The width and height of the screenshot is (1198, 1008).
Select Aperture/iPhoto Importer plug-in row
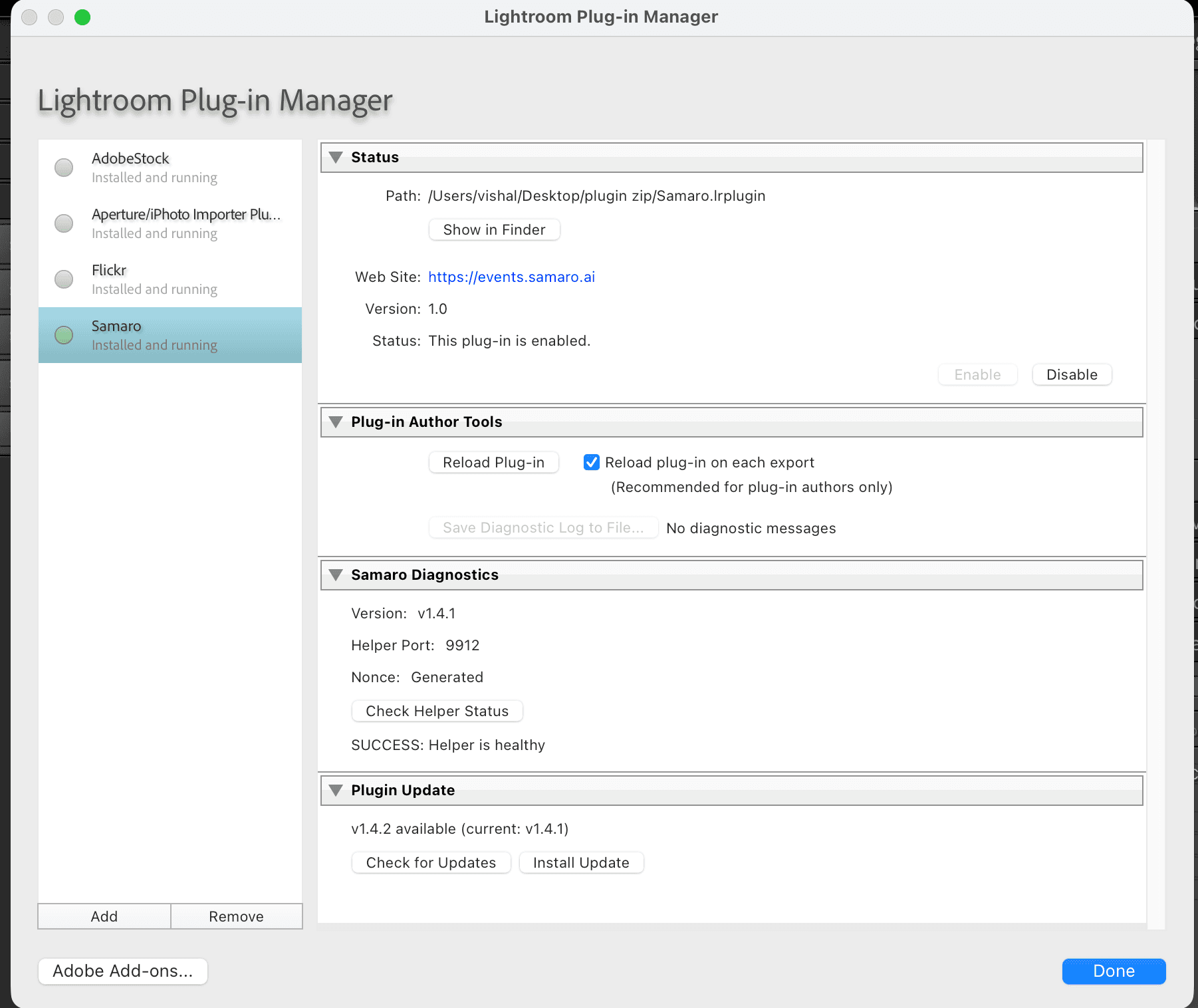[x=170, y=223]
